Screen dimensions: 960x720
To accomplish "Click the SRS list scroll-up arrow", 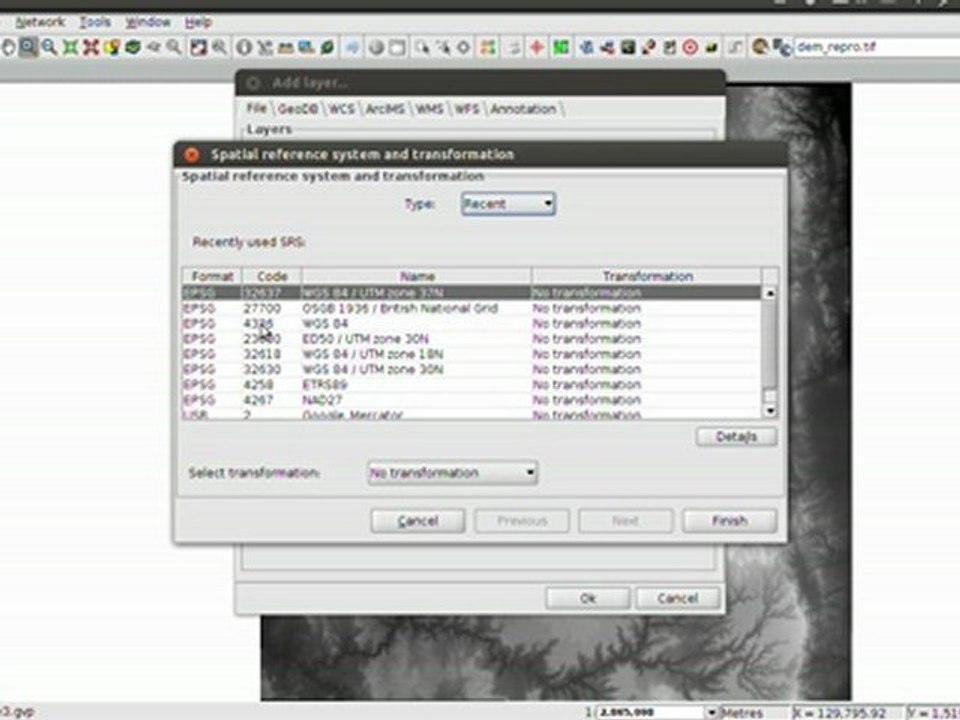I will coord(770,293).
